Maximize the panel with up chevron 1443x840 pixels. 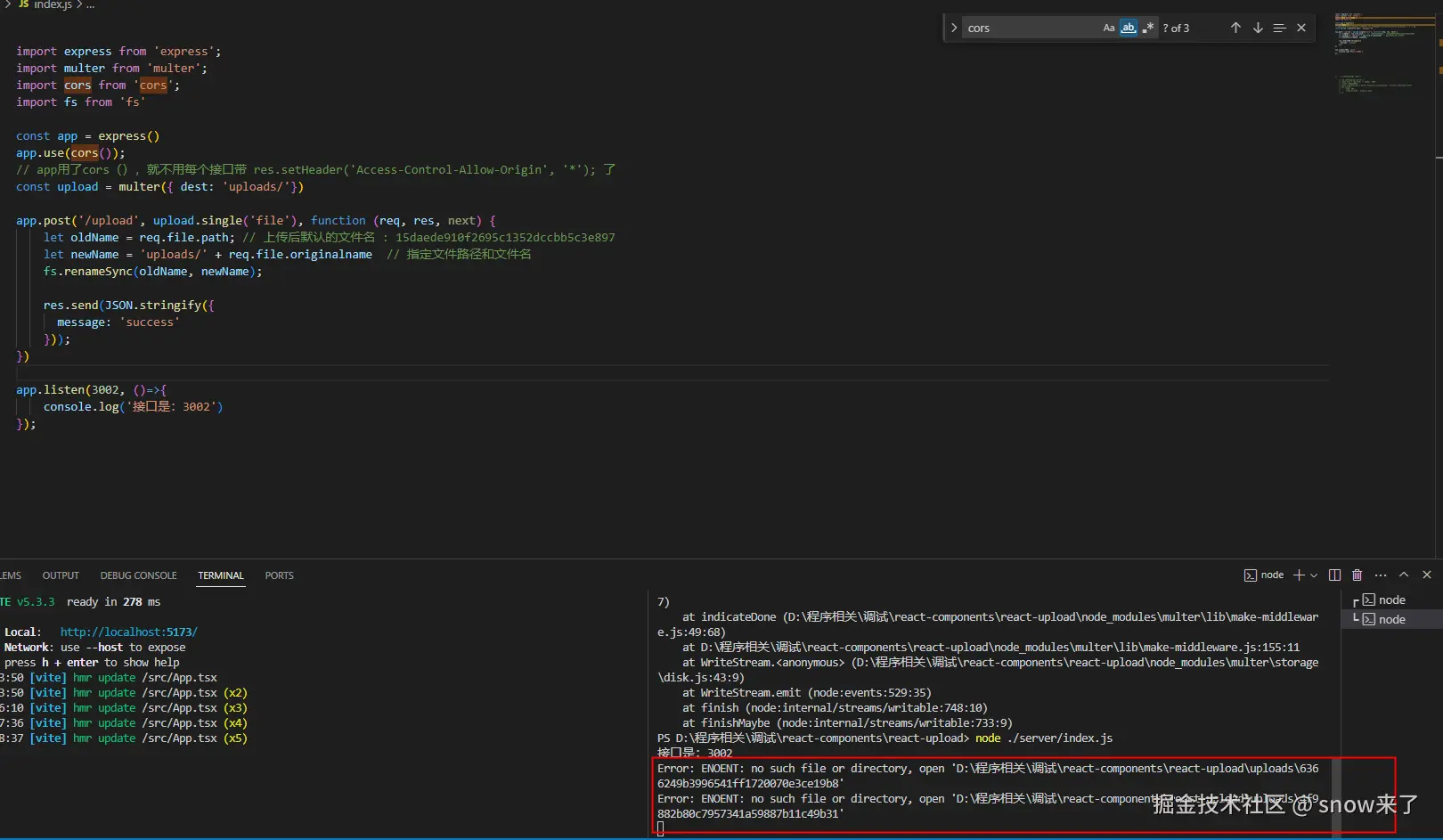1404,575
